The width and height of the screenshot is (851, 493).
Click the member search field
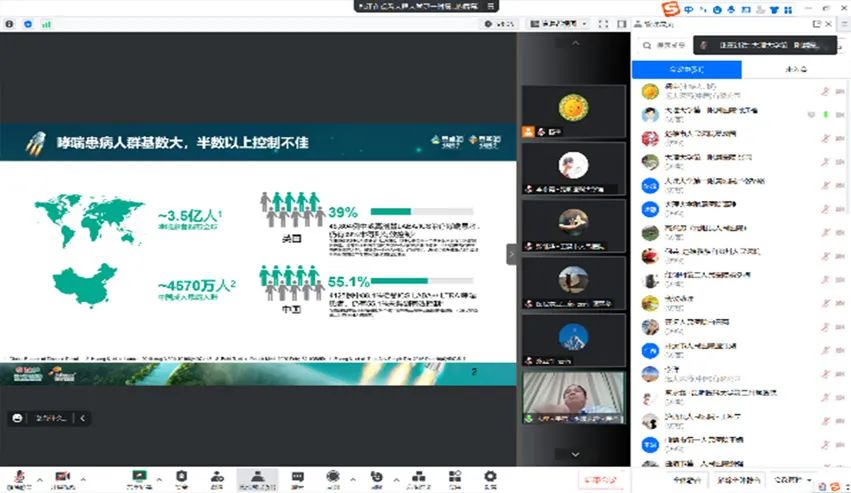point(665,45)
